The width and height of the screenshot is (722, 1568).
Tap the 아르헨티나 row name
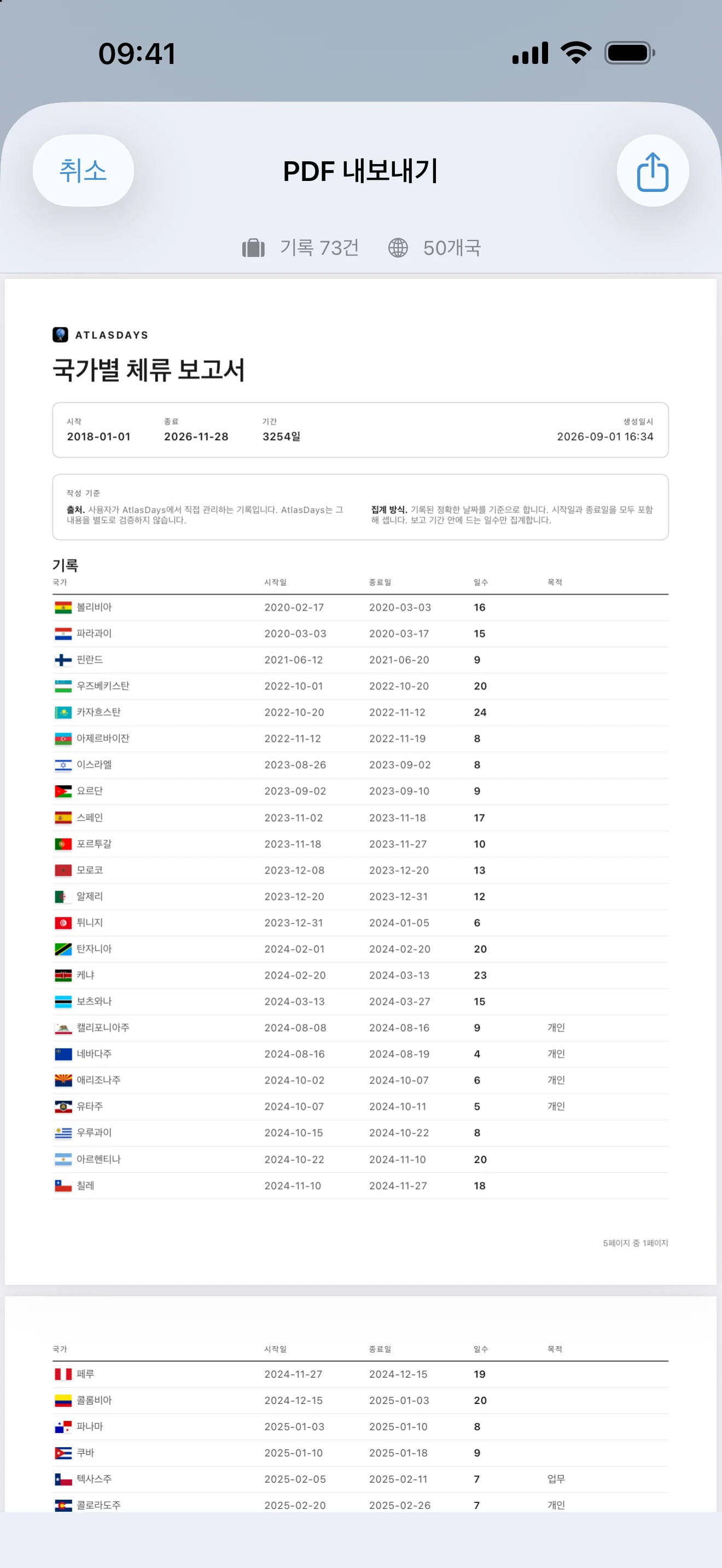pyautogui.click(x=98, y=1160)
